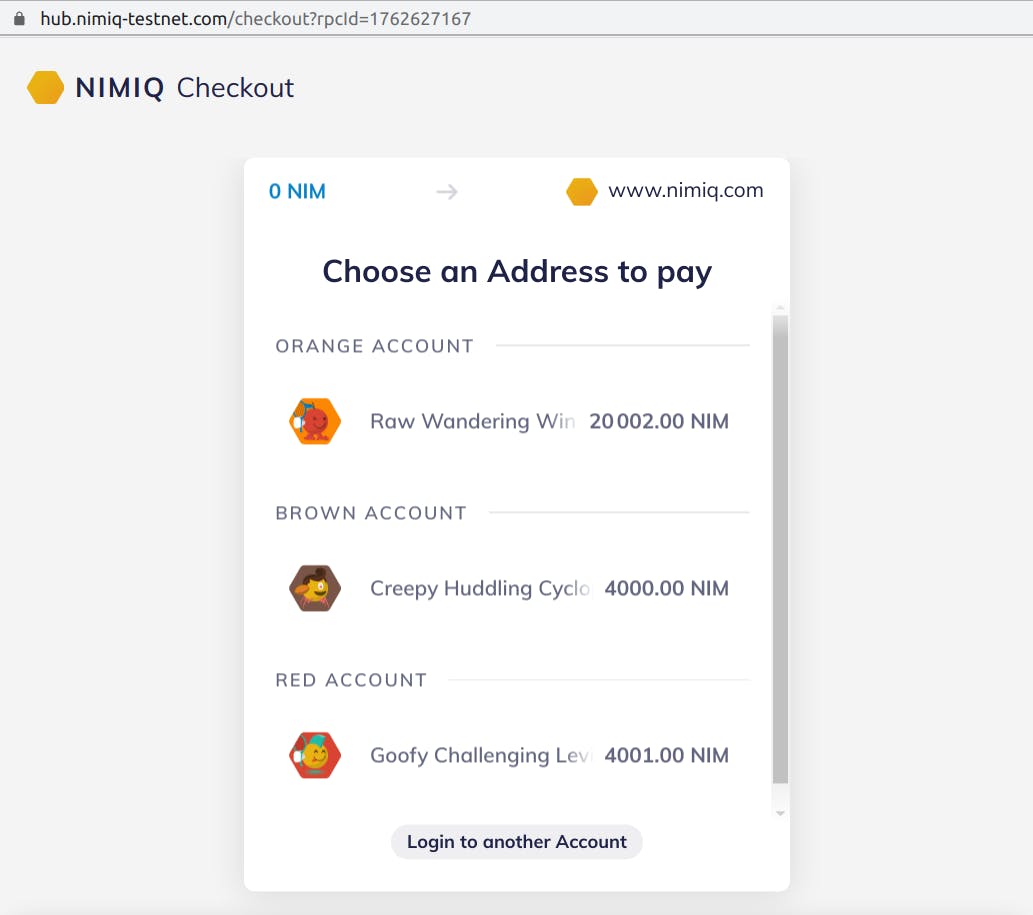Click the scrollbar down arrow in address list
1033x915 pixels.
click(x=781, y=814)
